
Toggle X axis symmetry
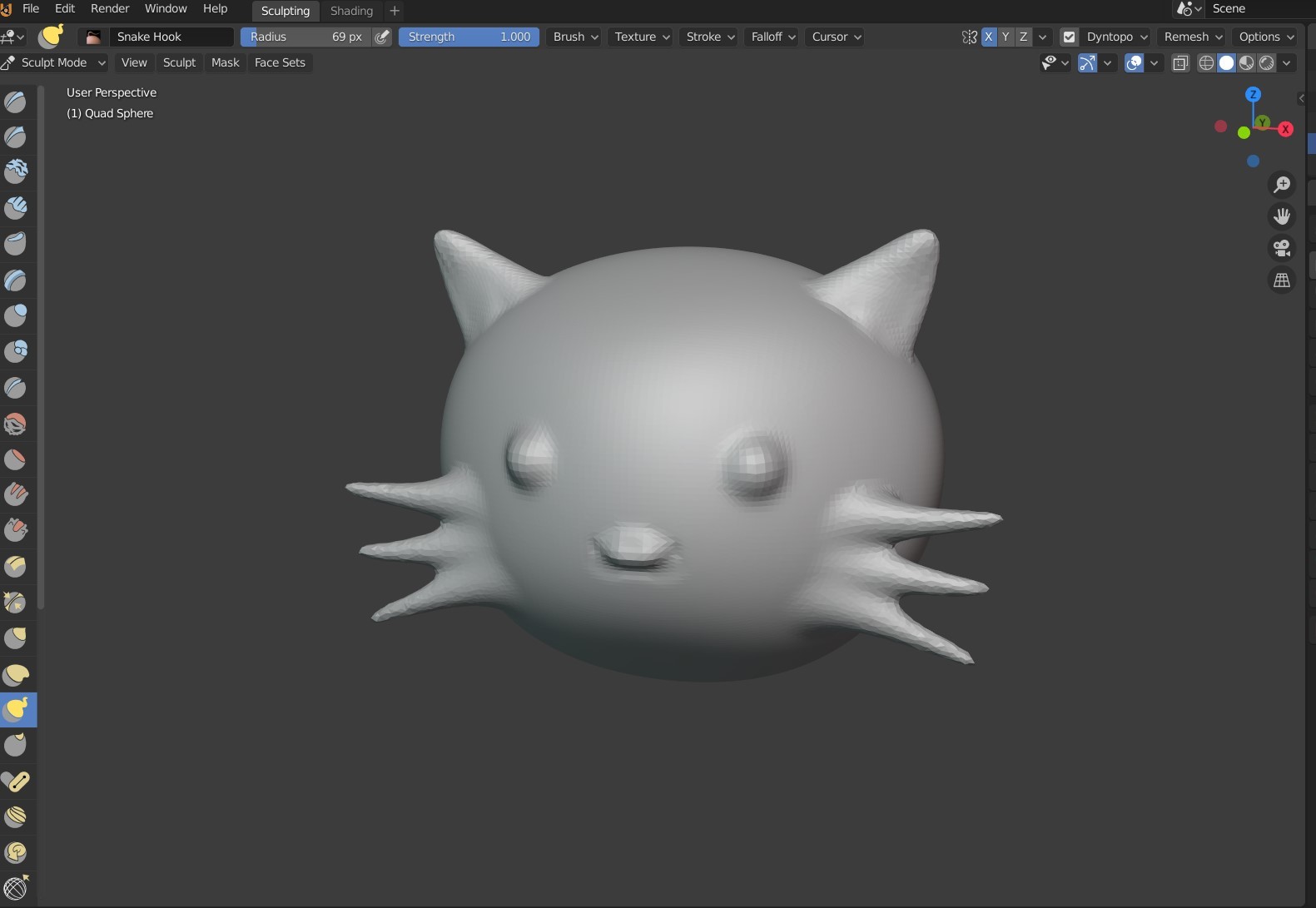point(989,37)
